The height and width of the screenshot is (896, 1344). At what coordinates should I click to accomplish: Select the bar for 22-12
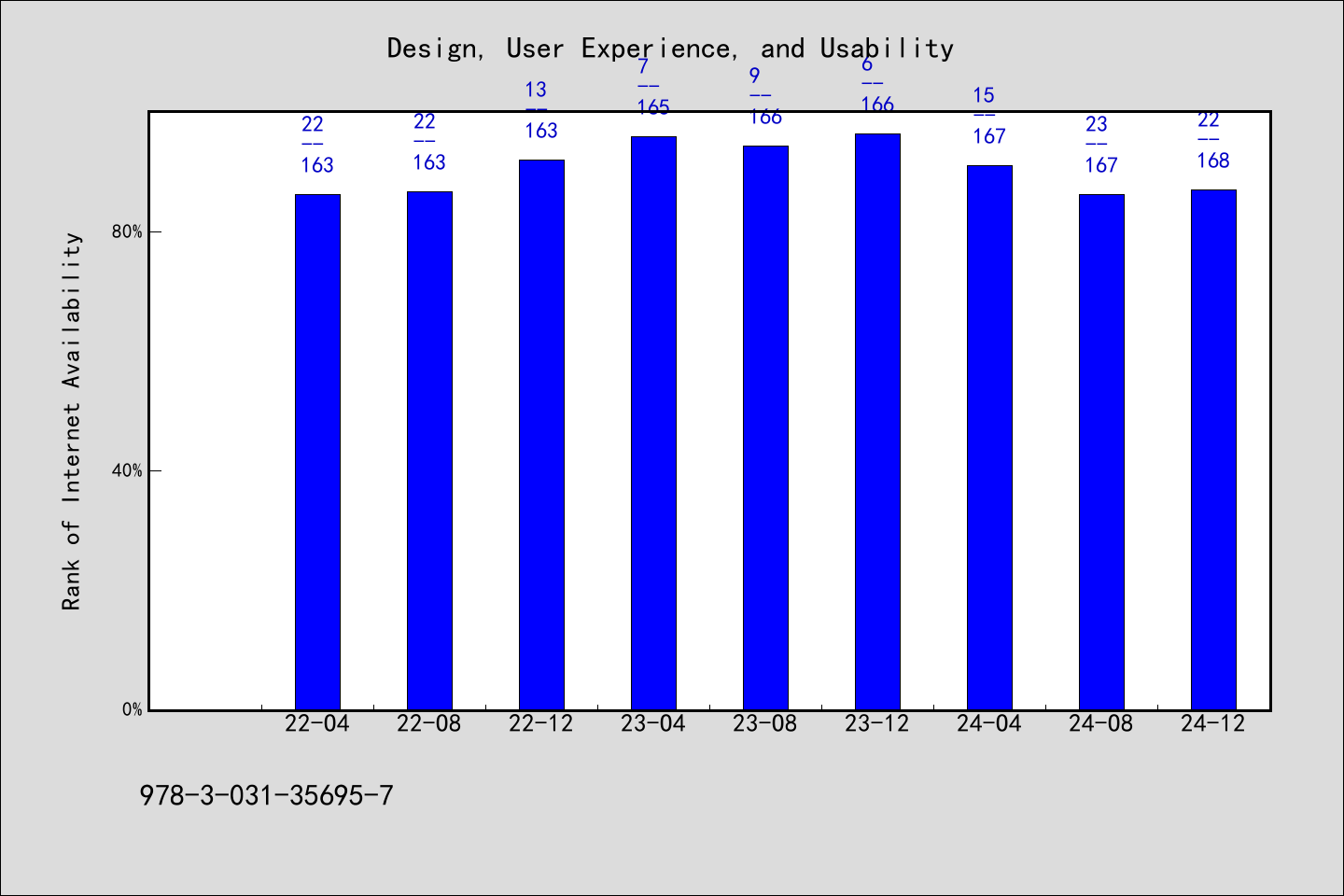[x=541, y=435]
